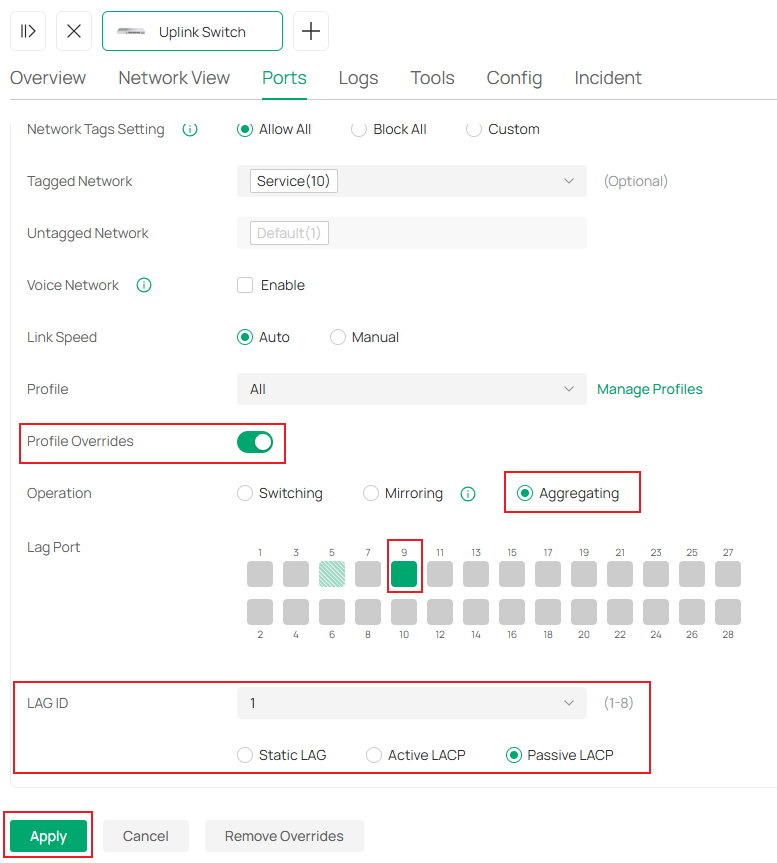
Task: Switch to the Logs tab
Action: [x=358, y=77]
